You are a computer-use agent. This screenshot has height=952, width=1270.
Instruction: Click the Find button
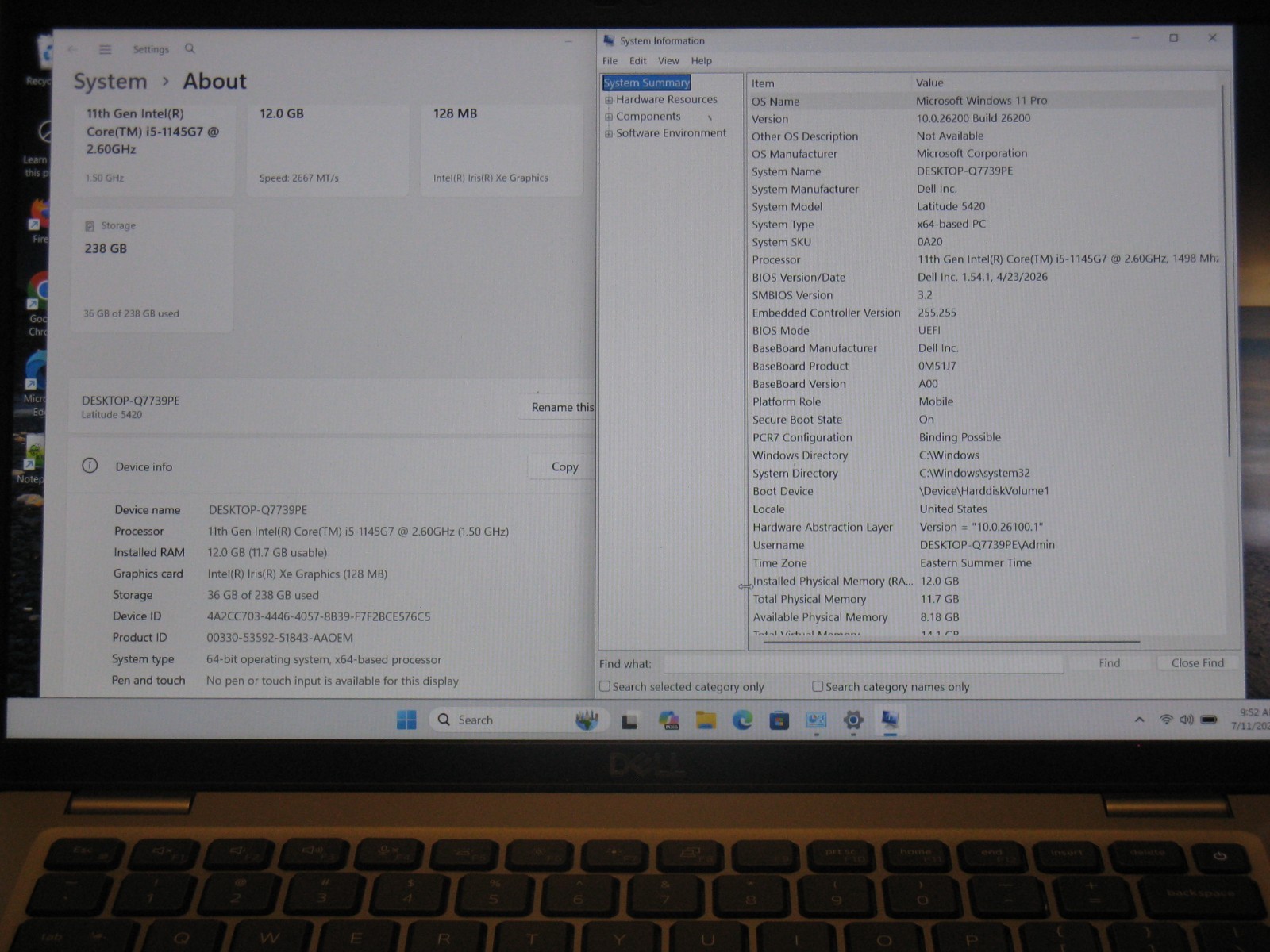(1109, 663)
